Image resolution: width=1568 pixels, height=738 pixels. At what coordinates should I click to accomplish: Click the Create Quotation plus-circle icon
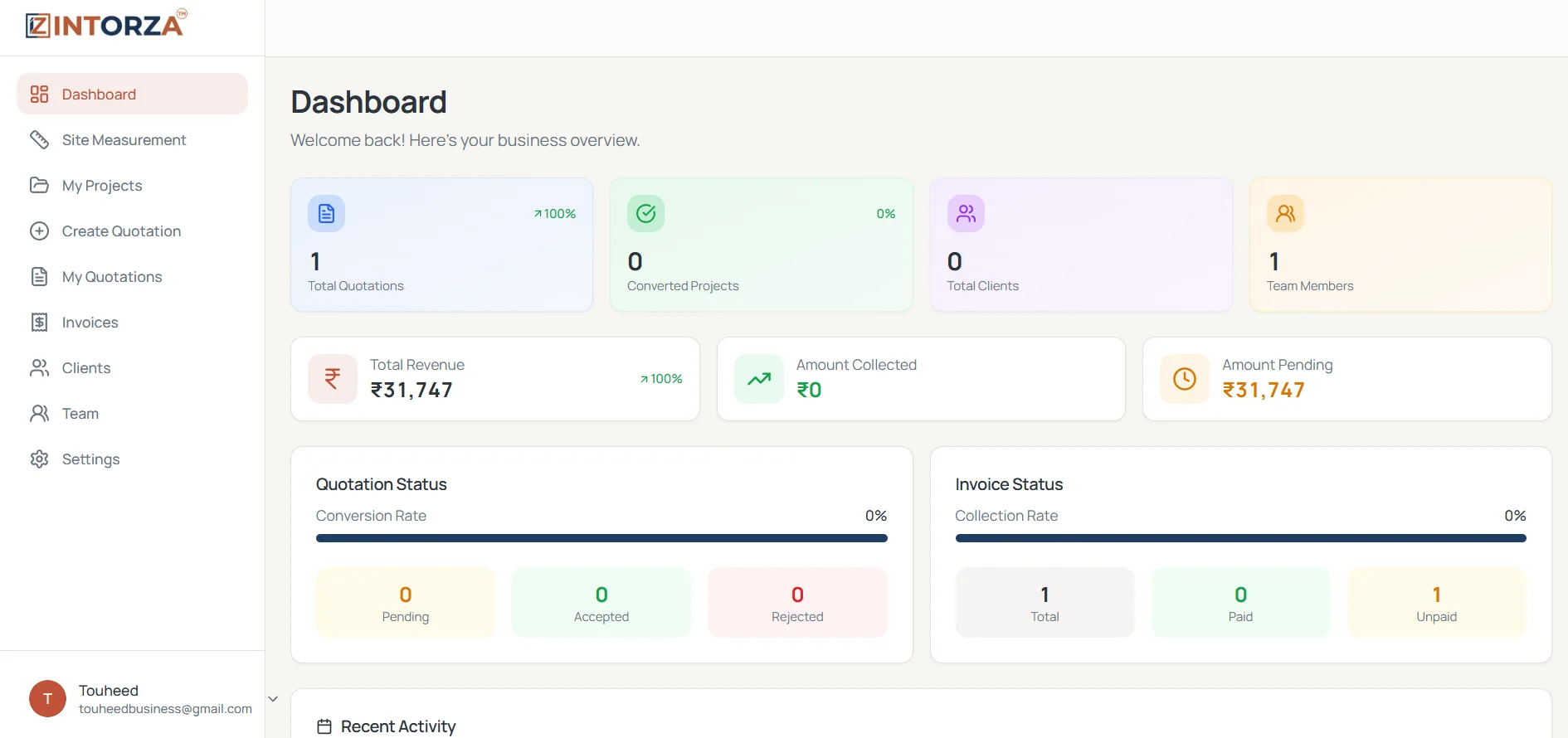(39, 231)
